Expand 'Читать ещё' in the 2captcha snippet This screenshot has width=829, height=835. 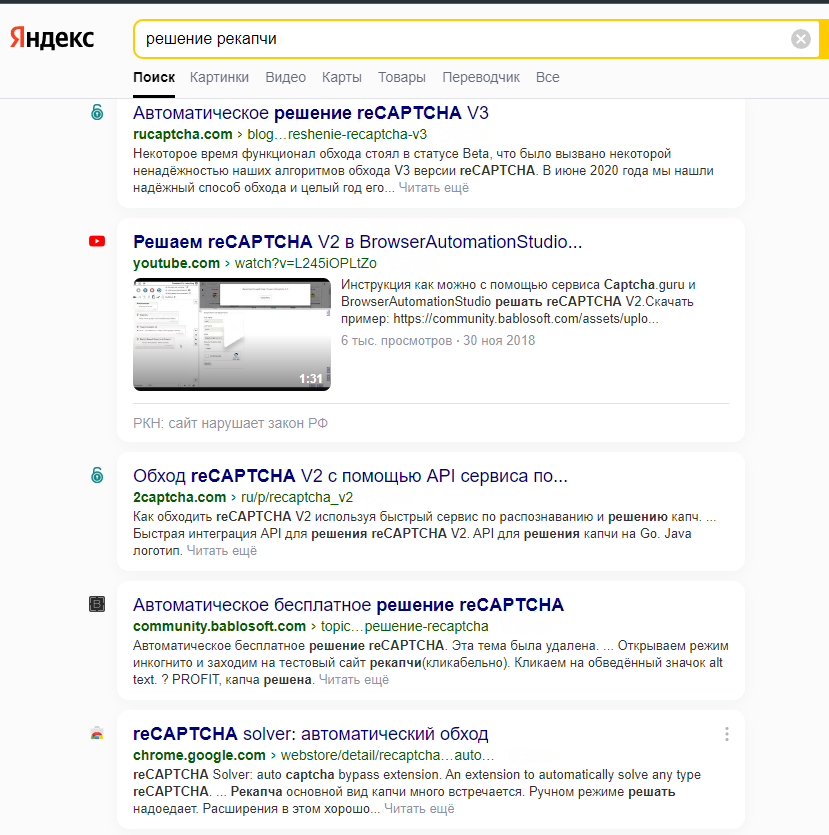pos(221,551)
